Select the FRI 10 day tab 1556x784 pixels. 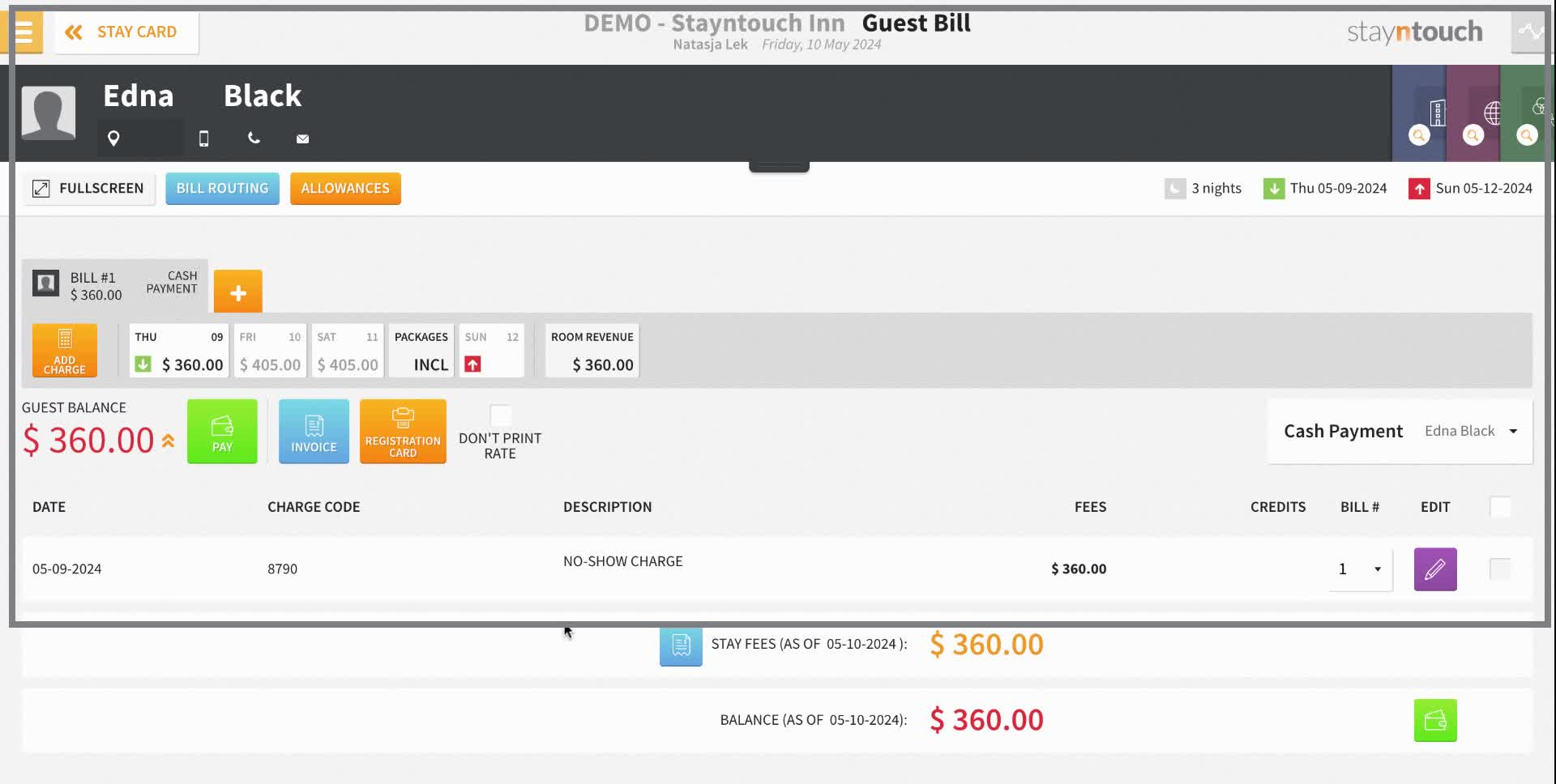pos(270,351)
